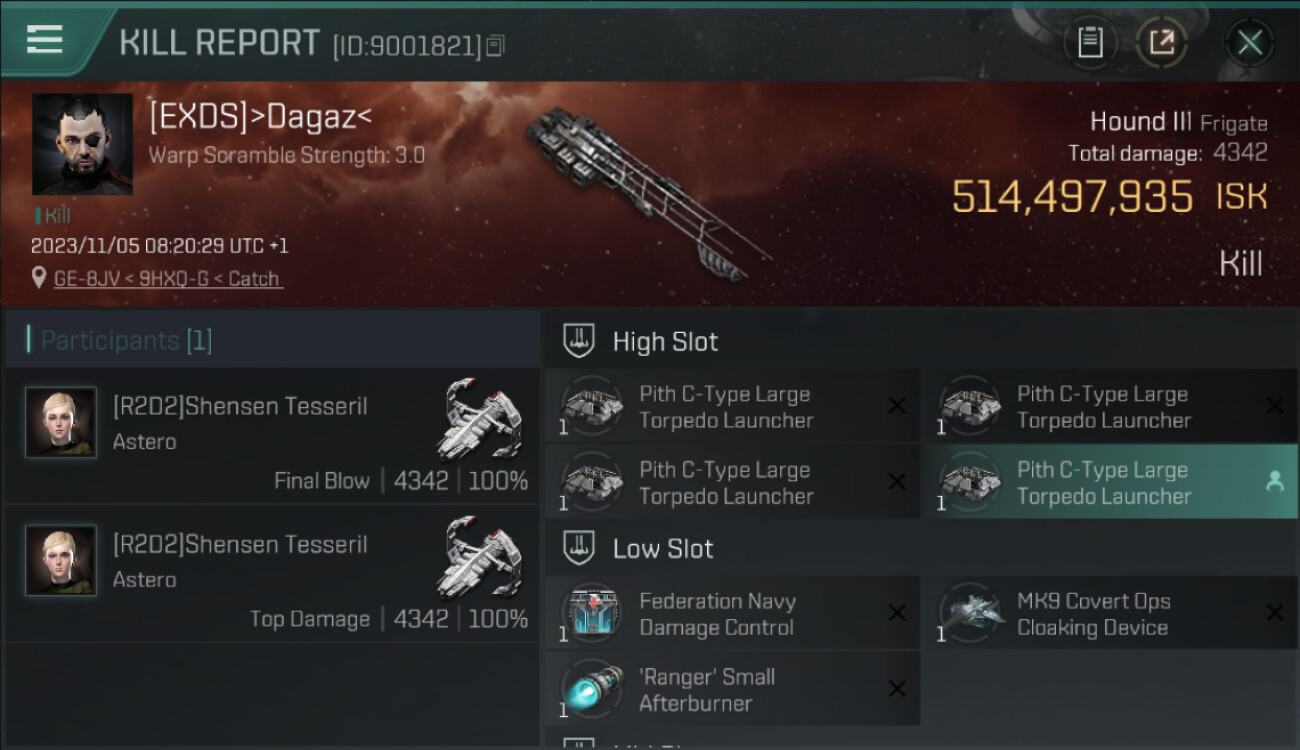Click the clipboard icon in header
1300x750 pixels.
pyautogui.click(x=1090, y=43)
